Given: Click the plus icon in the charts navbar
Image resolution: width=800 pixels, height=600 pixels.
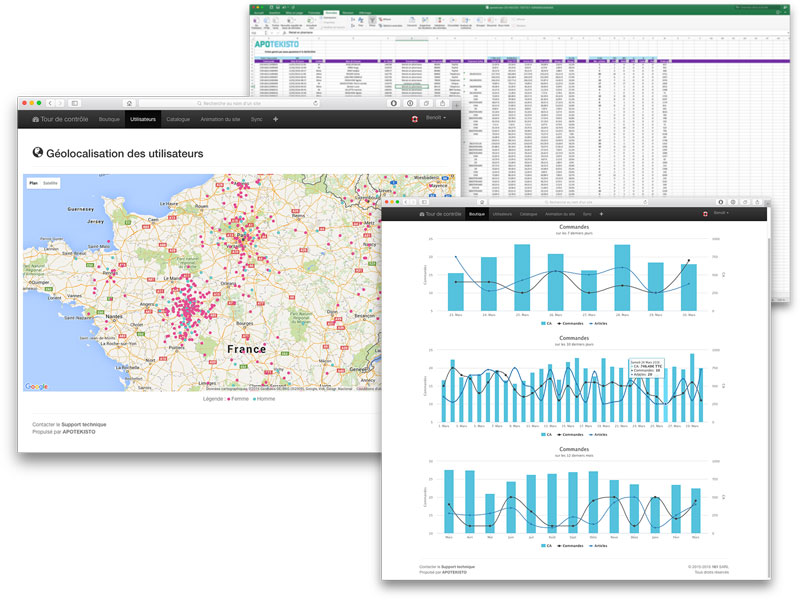Looking at the screenshot, I should pos(601,214).
